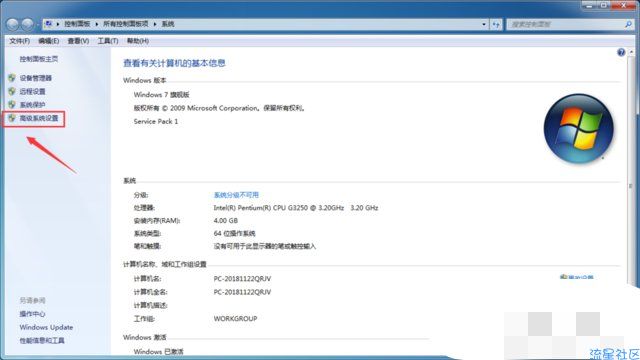Click the shield icon beside 设备管理器
Image resolution: width=640 pixels, height=360 pixels.
(12, 78)
